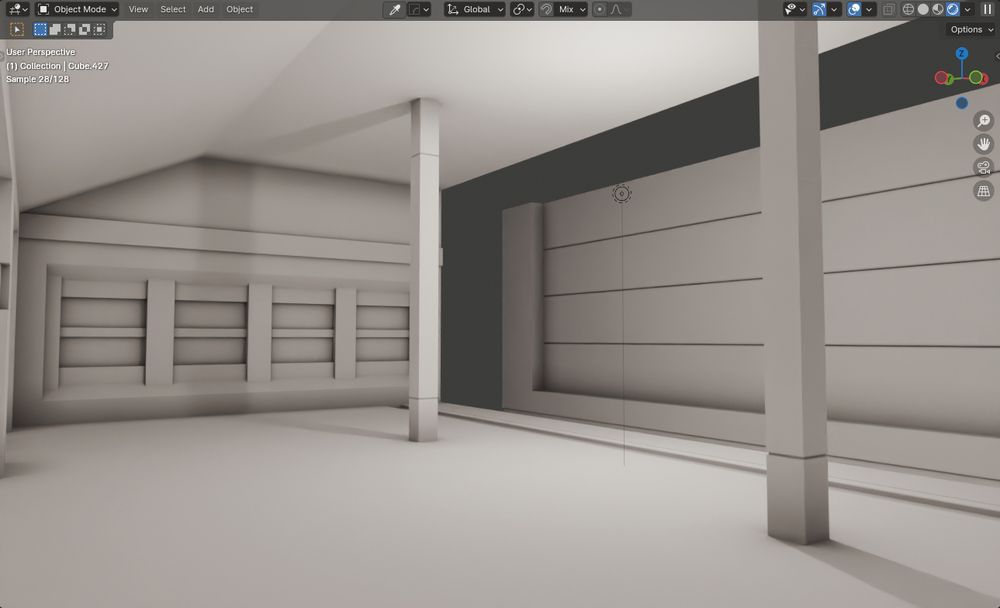Open the Select menu
Viewport: 1000px width, 608px height.
pyautogui.click(x=173, y=9)
